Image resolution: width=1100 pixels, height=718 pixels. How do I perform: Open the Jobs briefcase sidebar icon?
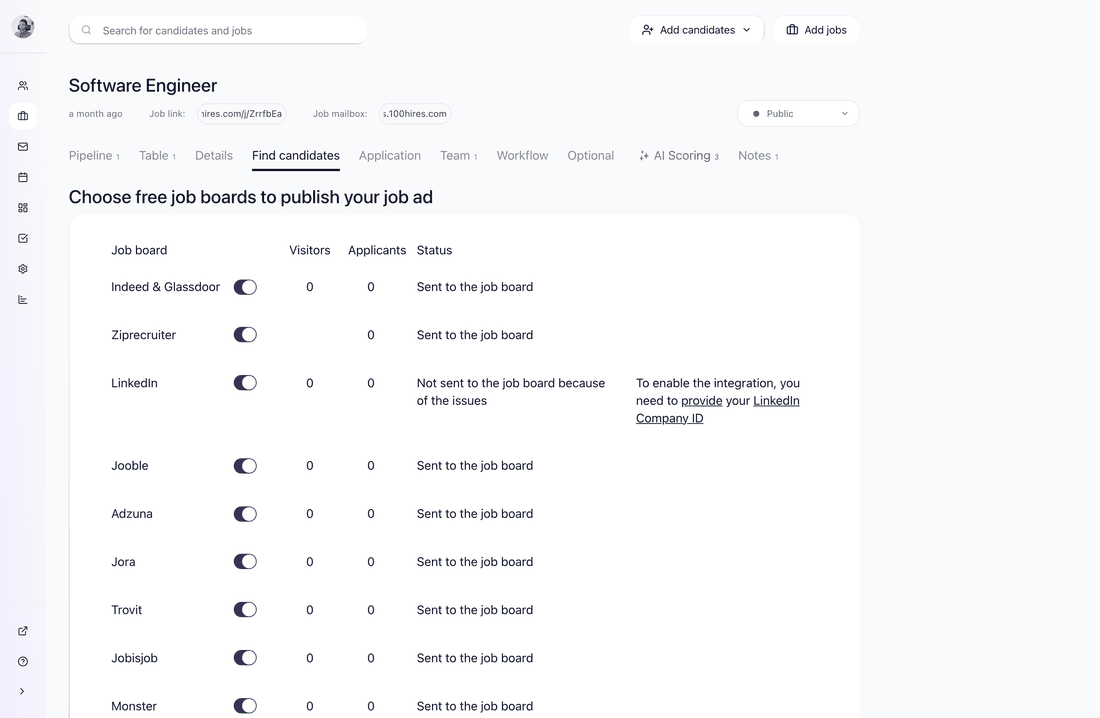tap(23, 116)
